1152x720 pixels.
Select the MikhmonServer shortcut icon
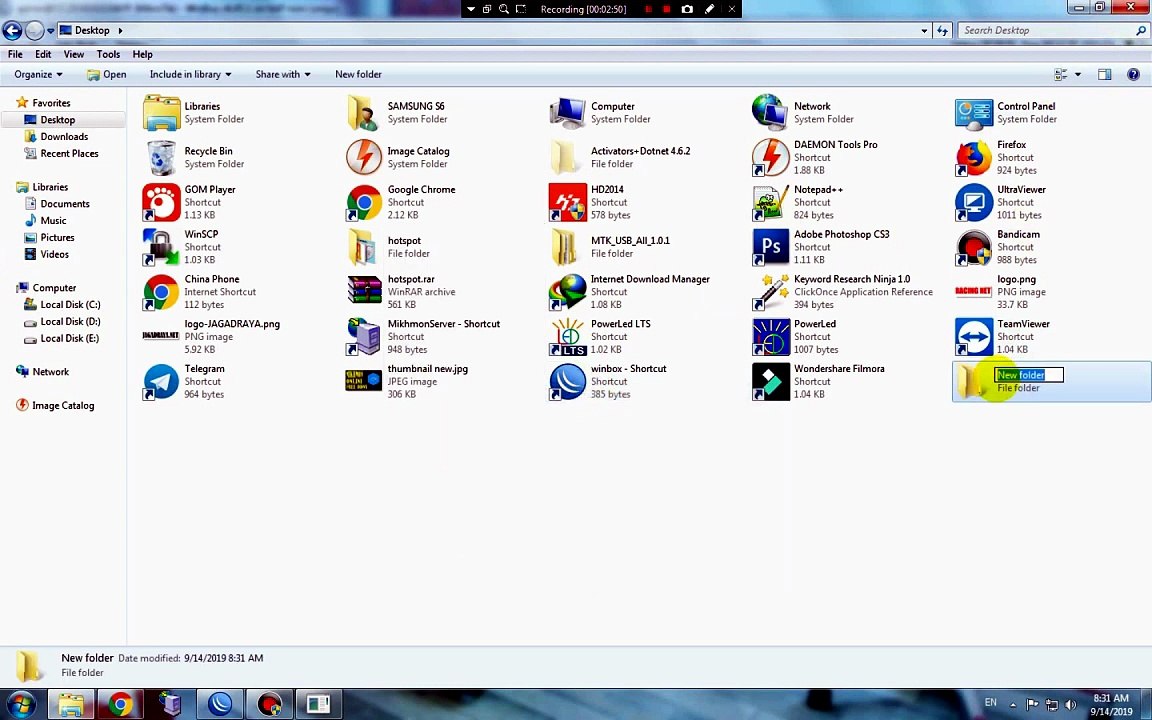tap(364, 336)
